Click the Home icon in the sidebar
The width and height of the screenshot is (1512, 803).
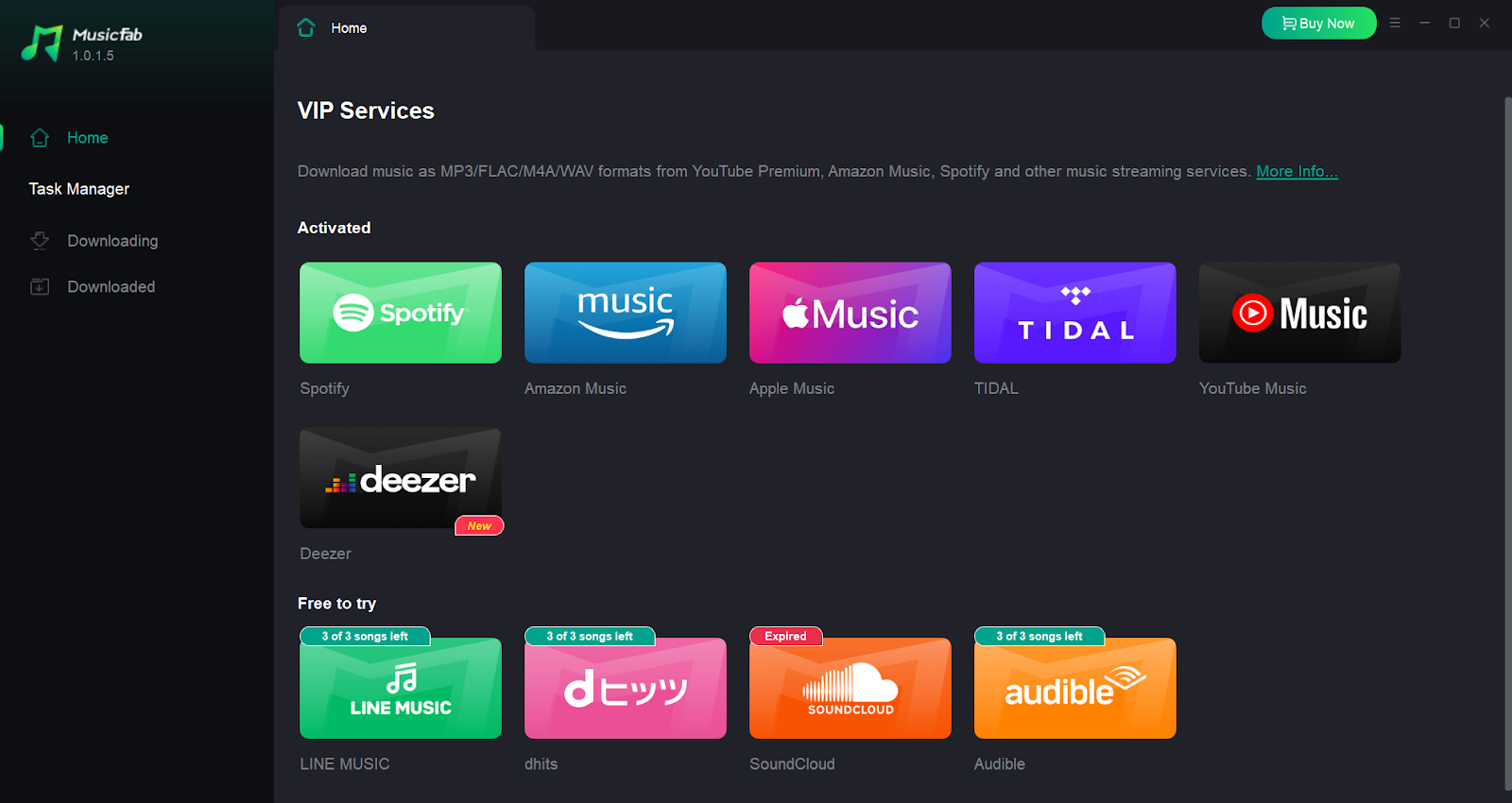[40, 138]
